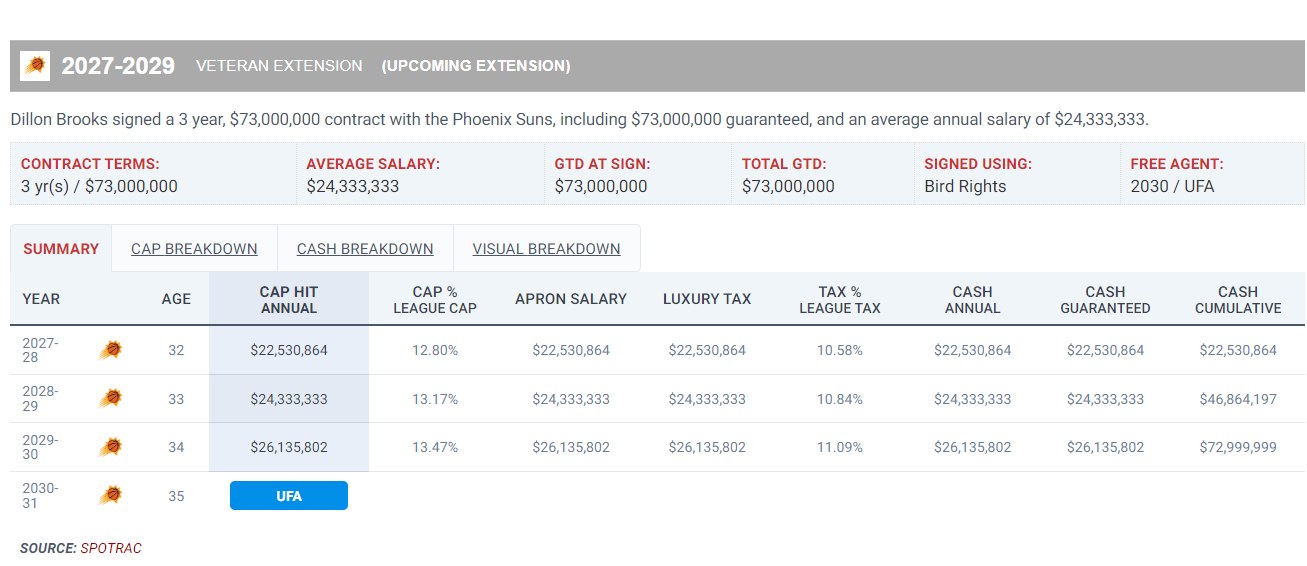Viewport: 1307px width, 566px height.
Task: Click Suns logo in 2028-29 row
Action: [x=110, y=398]
